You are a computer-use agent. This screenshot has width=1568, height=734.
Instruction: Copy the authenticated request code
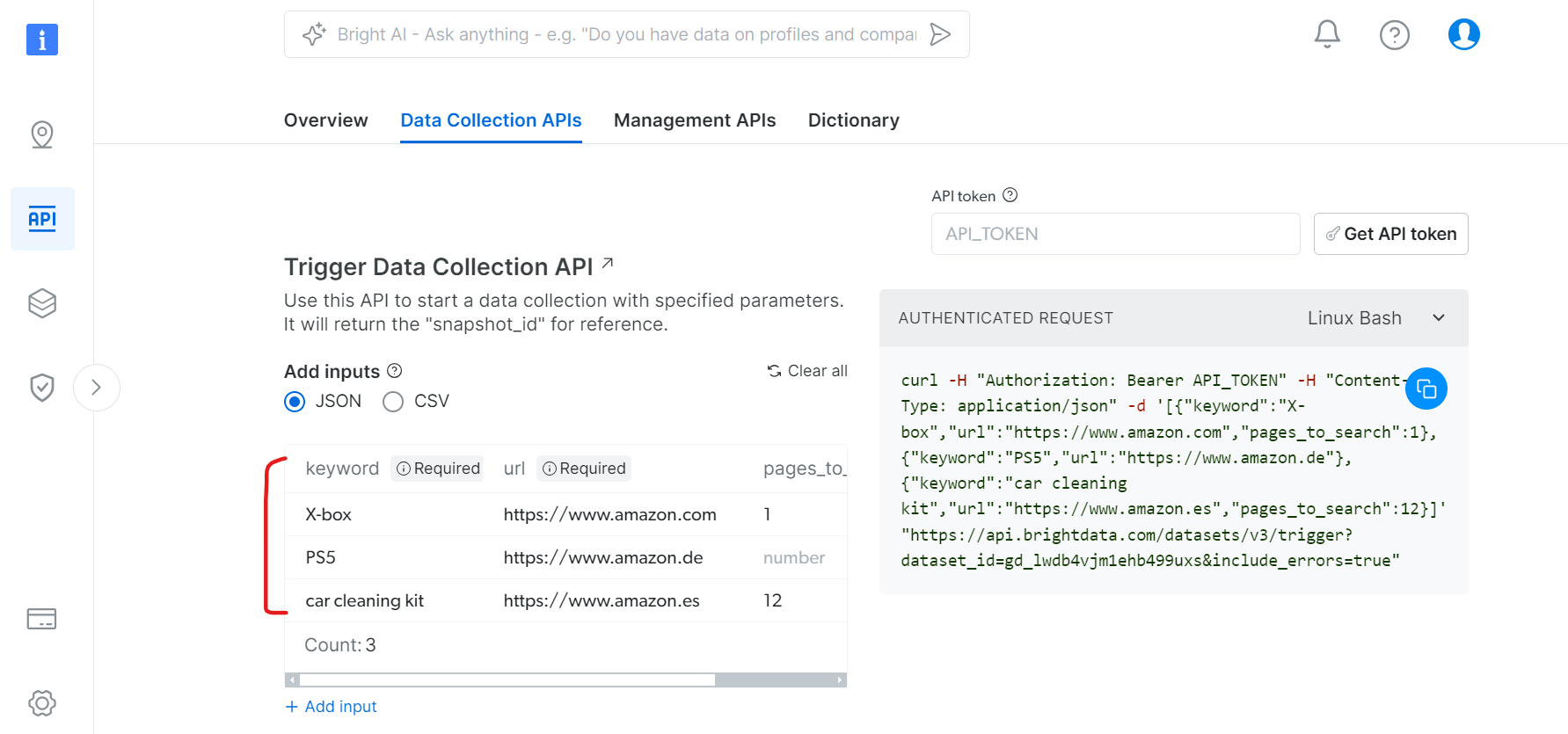pyautogui.click(x=1426, y=389)
